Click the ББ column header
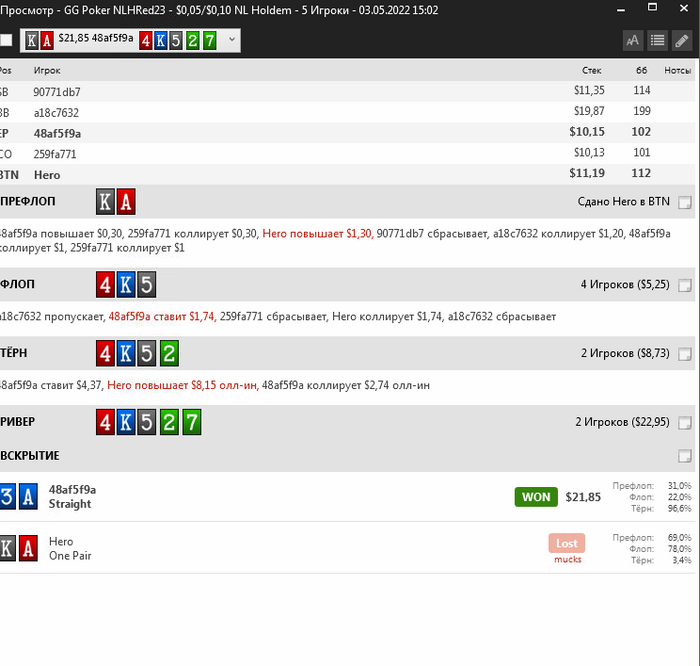Screen dimensions: 700x666 642,71
